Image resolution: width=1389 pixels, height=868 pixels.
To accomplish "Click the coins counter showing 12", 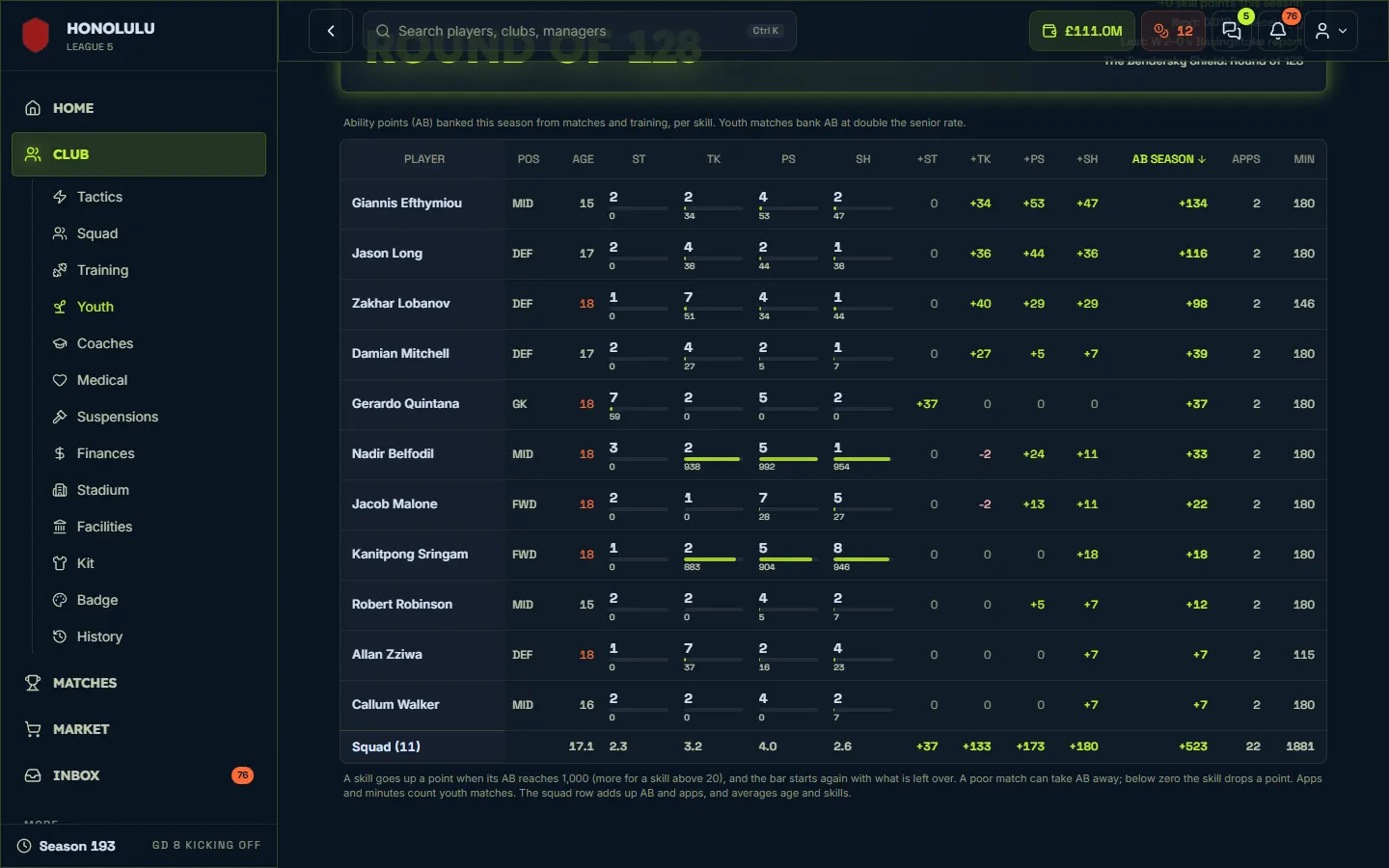I will tap(1174, 31).
